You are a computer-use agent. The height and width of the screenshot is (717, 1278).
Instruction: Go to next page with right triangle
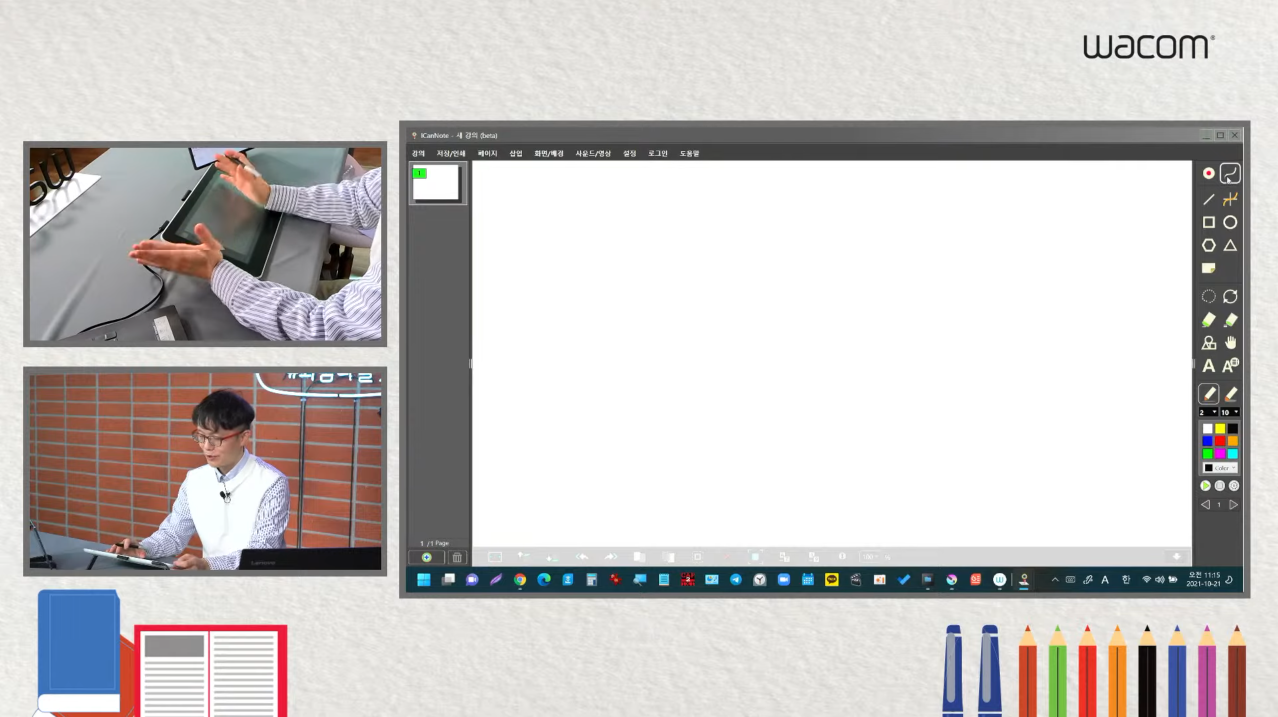pyautogui.click(x=1233, y=505)
